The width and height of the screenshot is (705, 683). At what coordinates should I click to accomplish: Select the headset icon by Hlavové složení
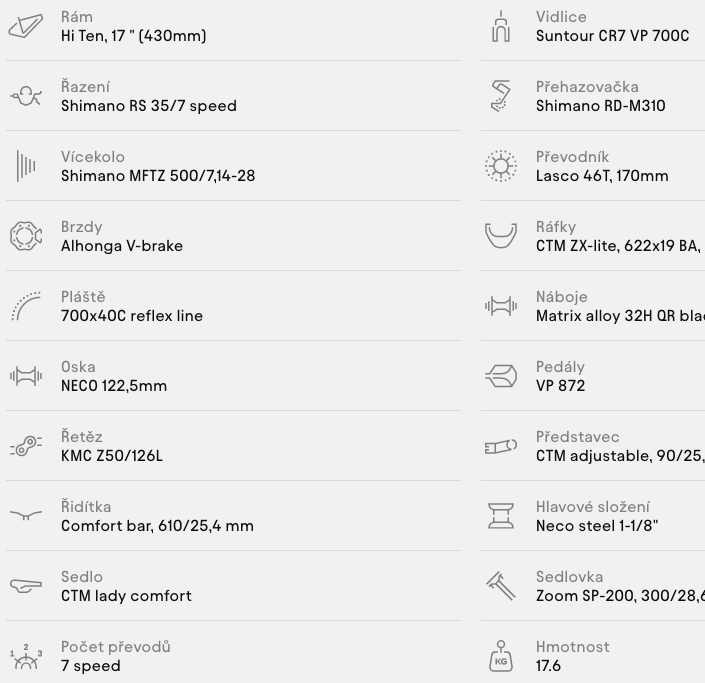501,516
